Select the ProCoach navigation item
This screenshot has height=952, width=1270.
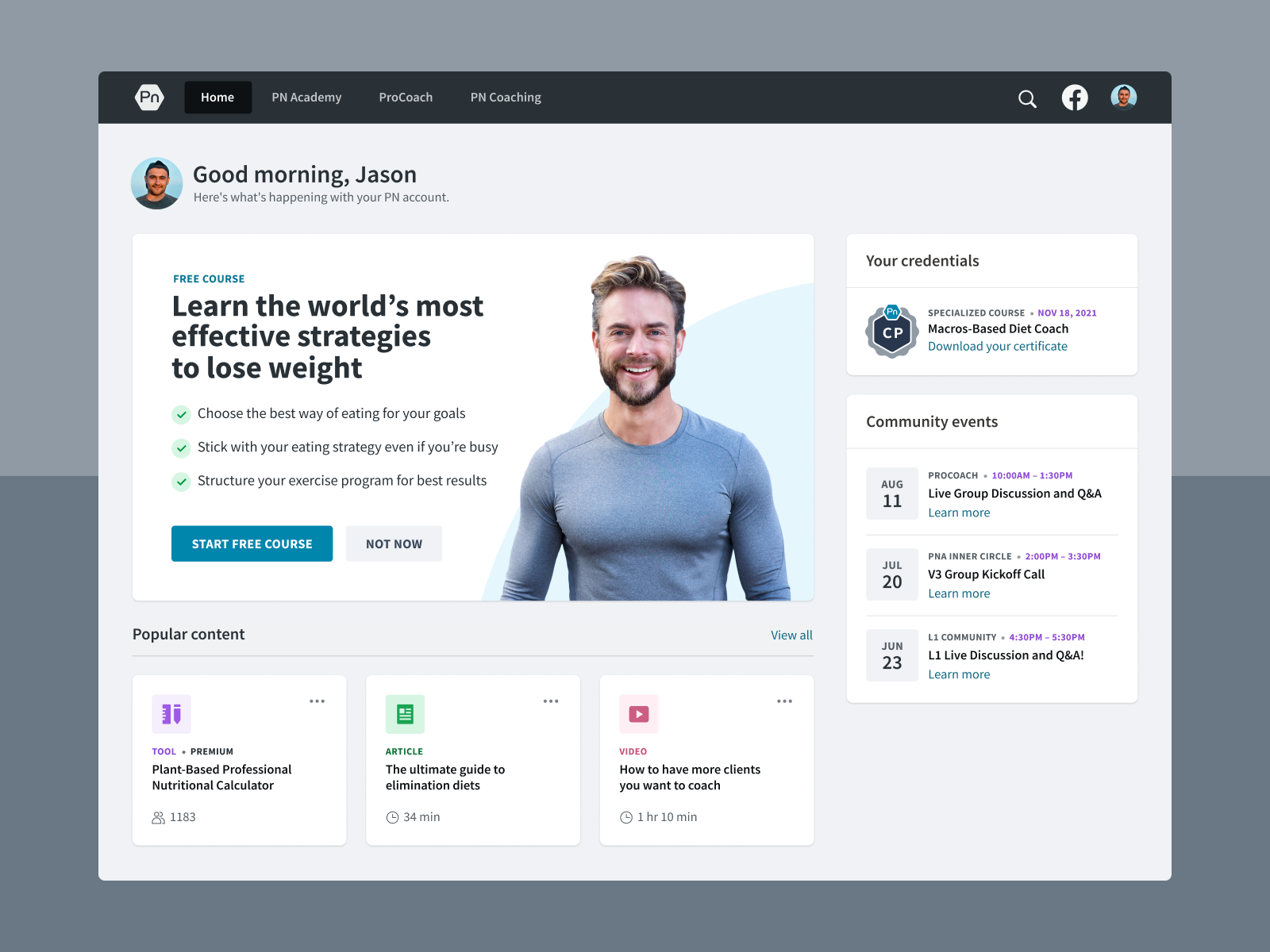[x=406, y=97]
